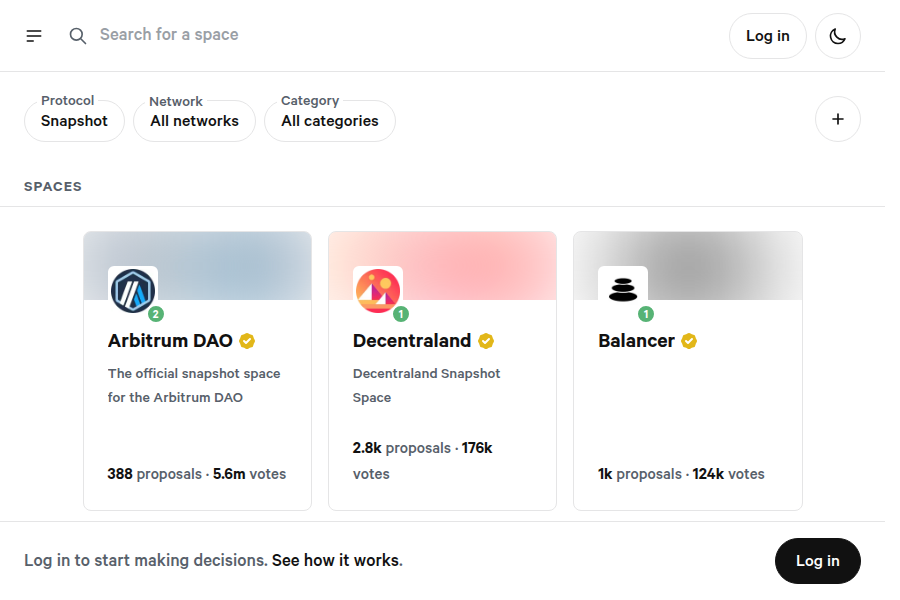Open the sidebar hamburger menu

(33, 35)
